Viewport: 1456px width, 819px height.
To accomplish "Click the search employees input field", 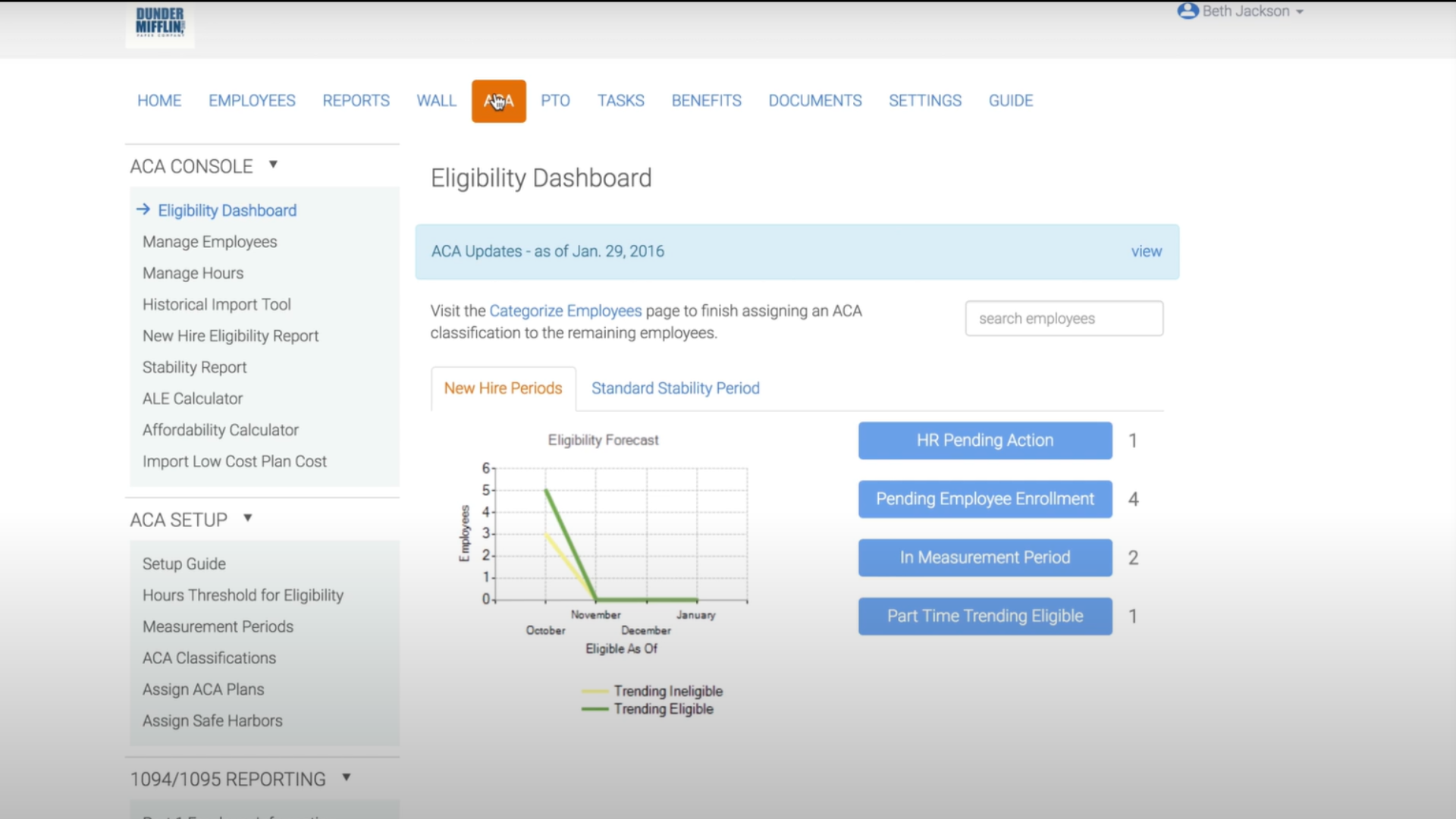I will 1064,318.
